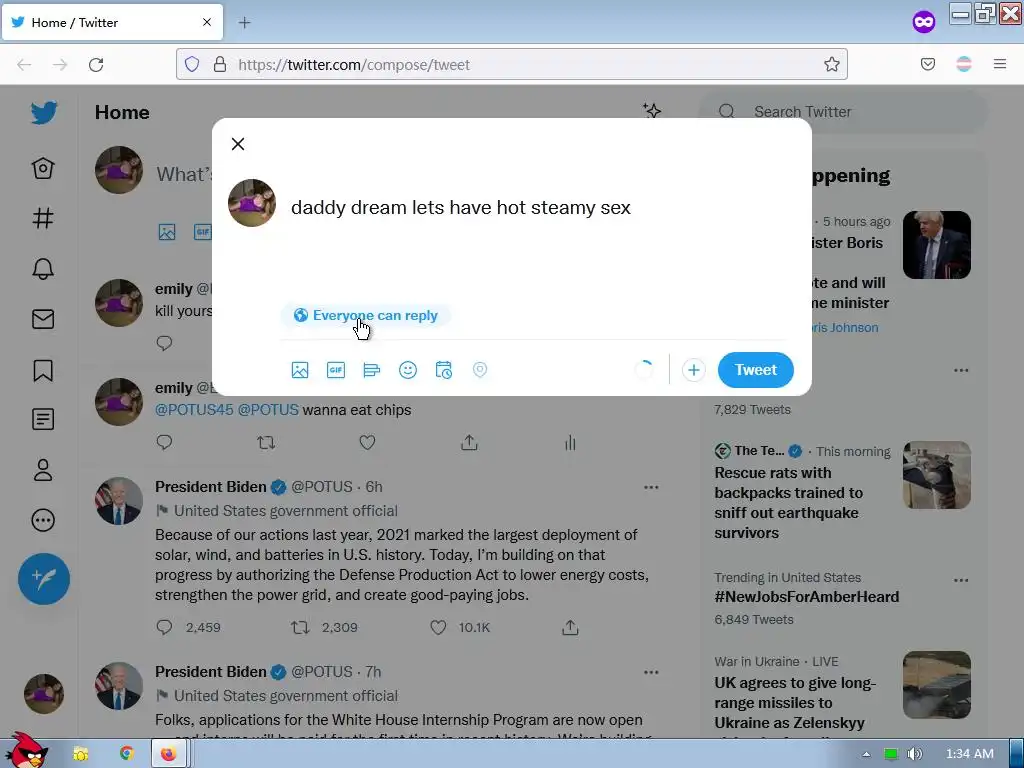Viewport: 1024px width, 768px height.
Task: Open emoji picker in compose dialog
Action: tap(408, 370)
